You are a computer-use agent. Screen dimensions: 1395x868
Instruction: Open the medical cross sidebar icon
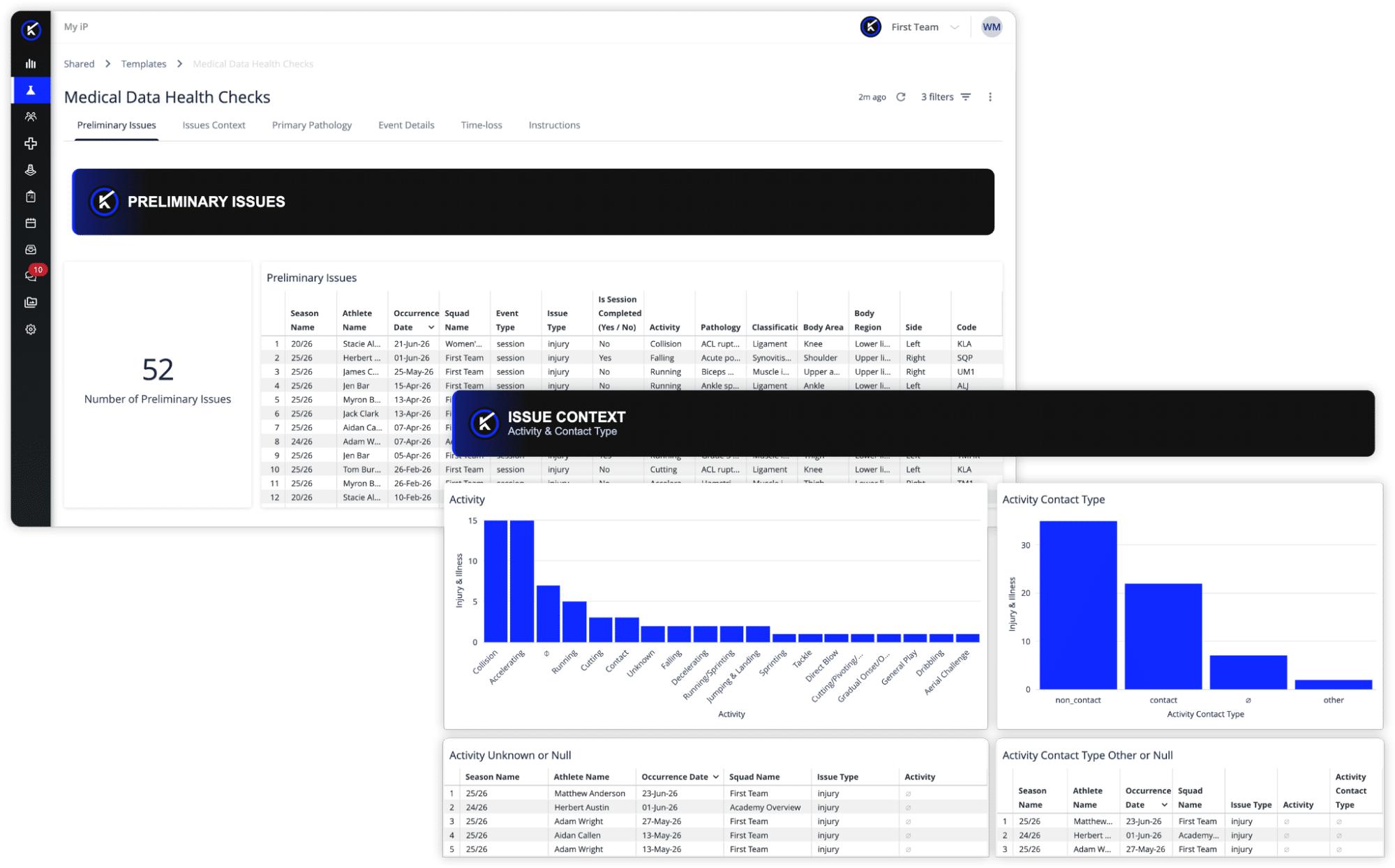31,143
